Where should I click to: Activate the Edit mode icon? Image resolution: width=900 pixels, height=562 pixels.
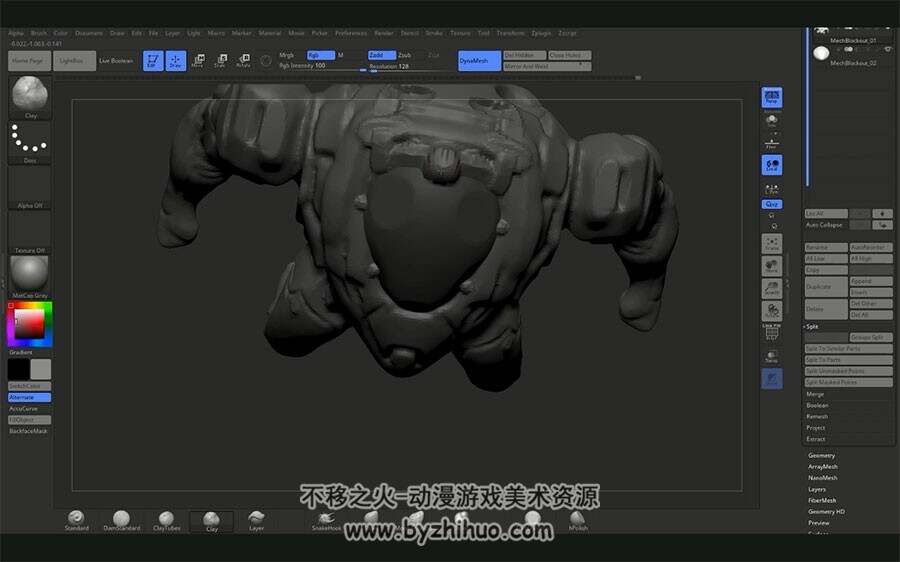point(153,61)
